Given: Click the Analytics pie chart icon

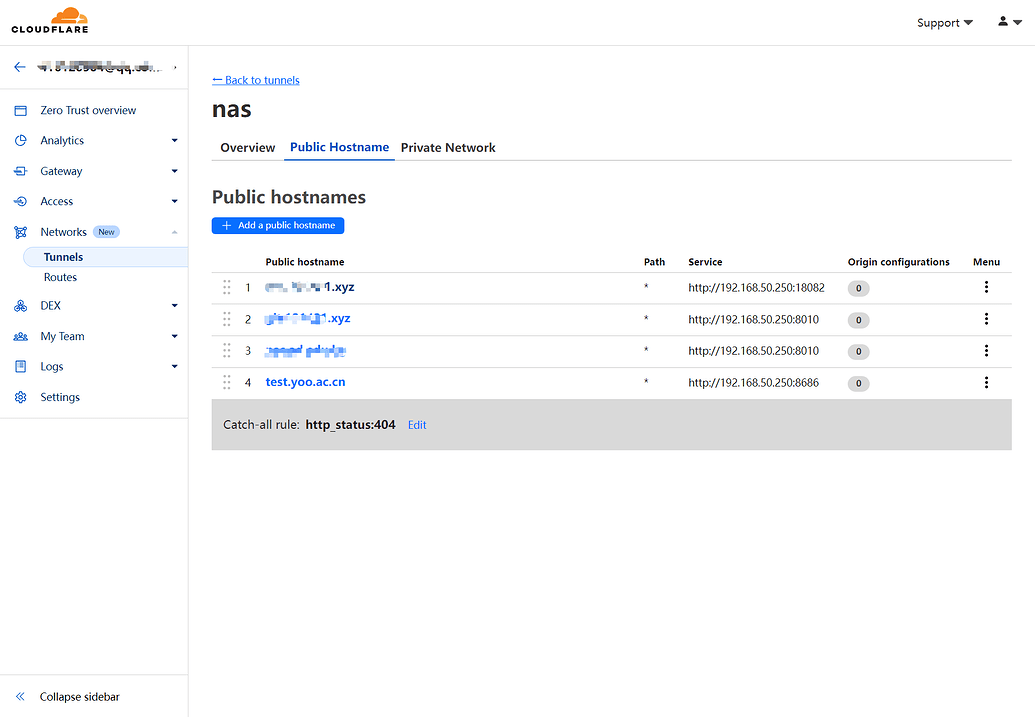Looking at the screenshot, I should 20,141.
